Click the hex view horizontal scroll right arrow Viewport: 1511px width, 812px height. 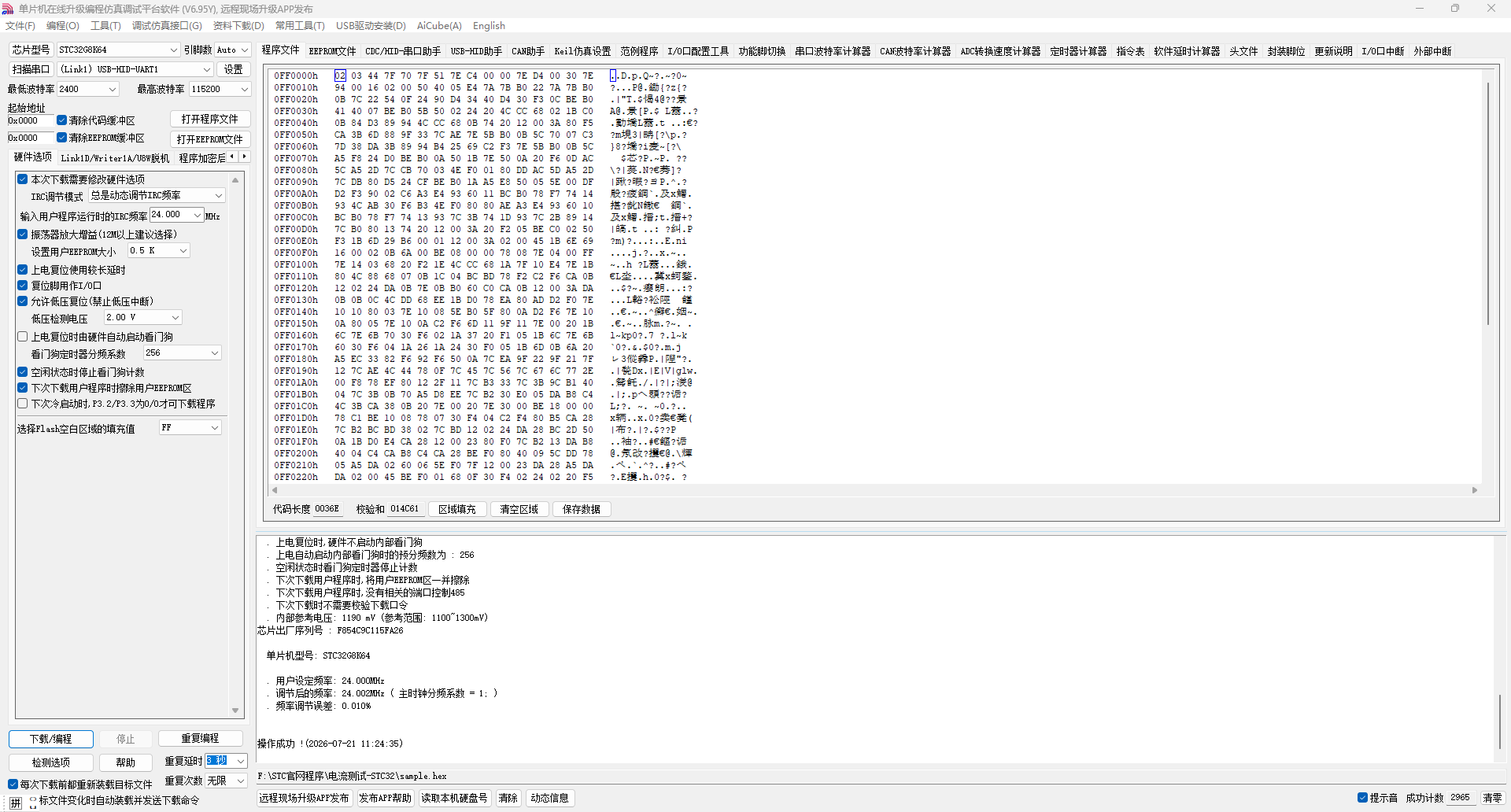pyautogui.click(x=1475, y=490)
